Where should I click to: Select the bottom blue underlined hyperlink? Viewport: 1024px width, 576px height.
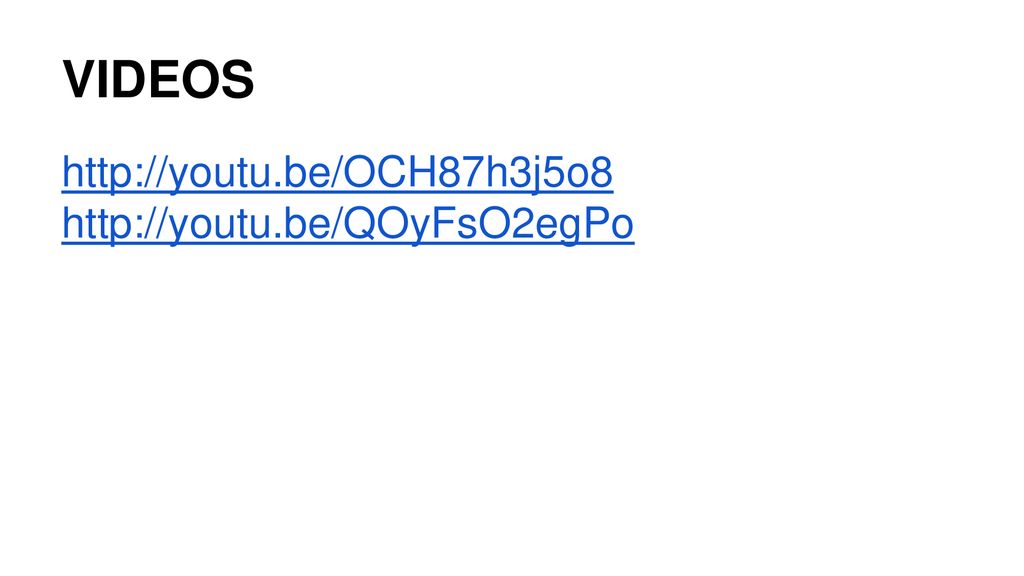click(348, 224)
